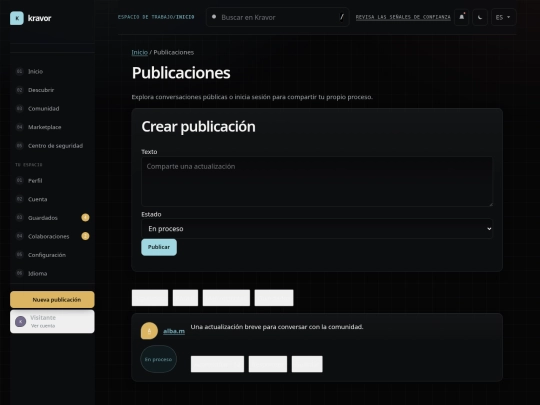Click the search dot icon
The height and width of the screenshot is (405, 540).
click(214, 17)
